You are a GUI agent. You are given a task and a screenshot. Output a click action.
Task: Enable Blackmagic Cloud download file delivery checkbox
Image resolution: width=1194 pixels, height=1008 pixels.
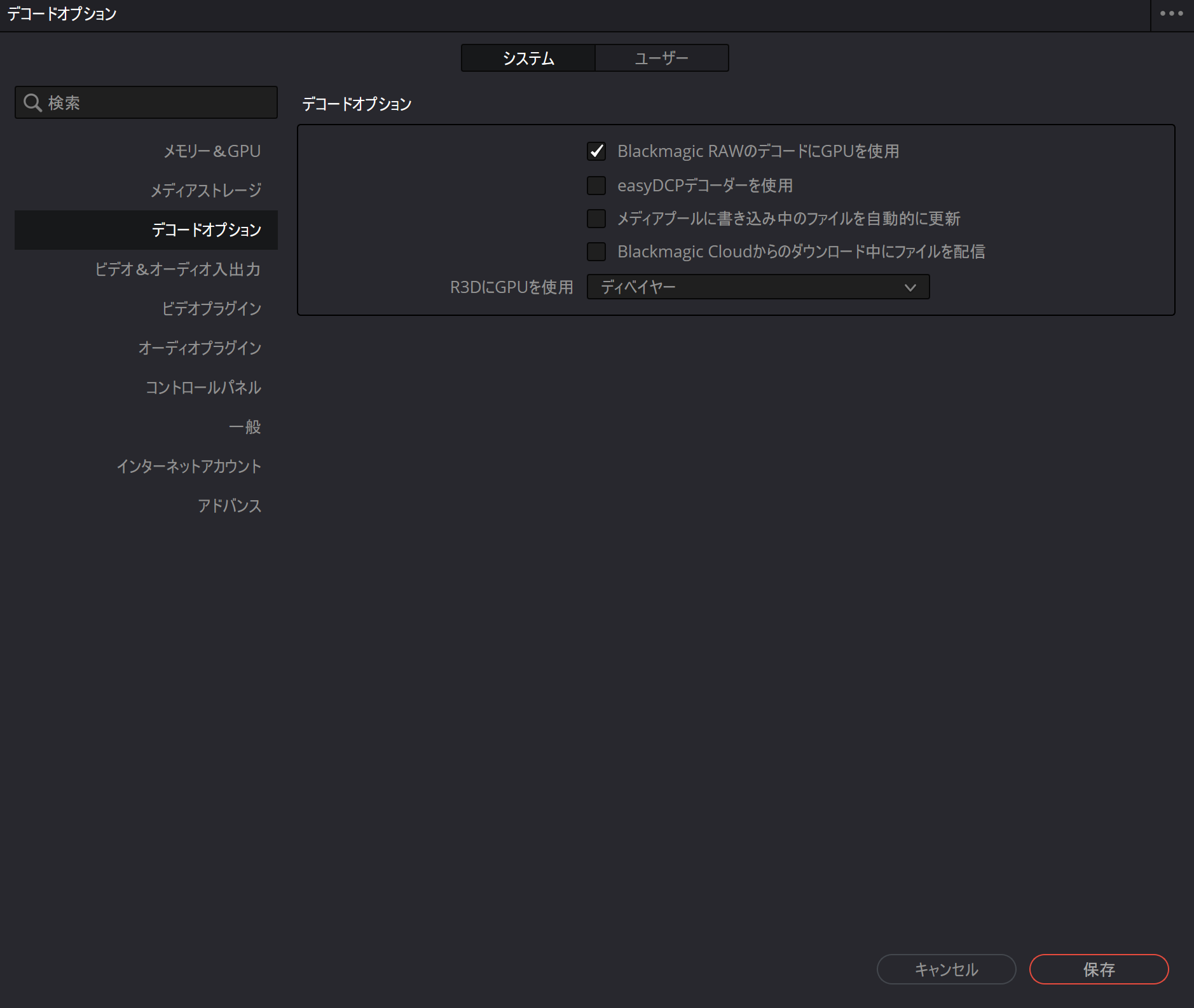pyautogui.click(x=596, y=252)
